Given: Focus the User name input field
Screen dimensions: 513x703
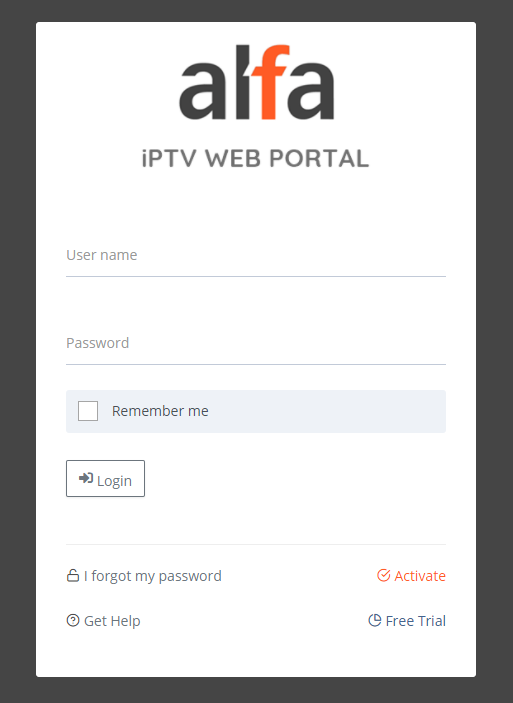Looking at the screenshot, I should 256,255.
